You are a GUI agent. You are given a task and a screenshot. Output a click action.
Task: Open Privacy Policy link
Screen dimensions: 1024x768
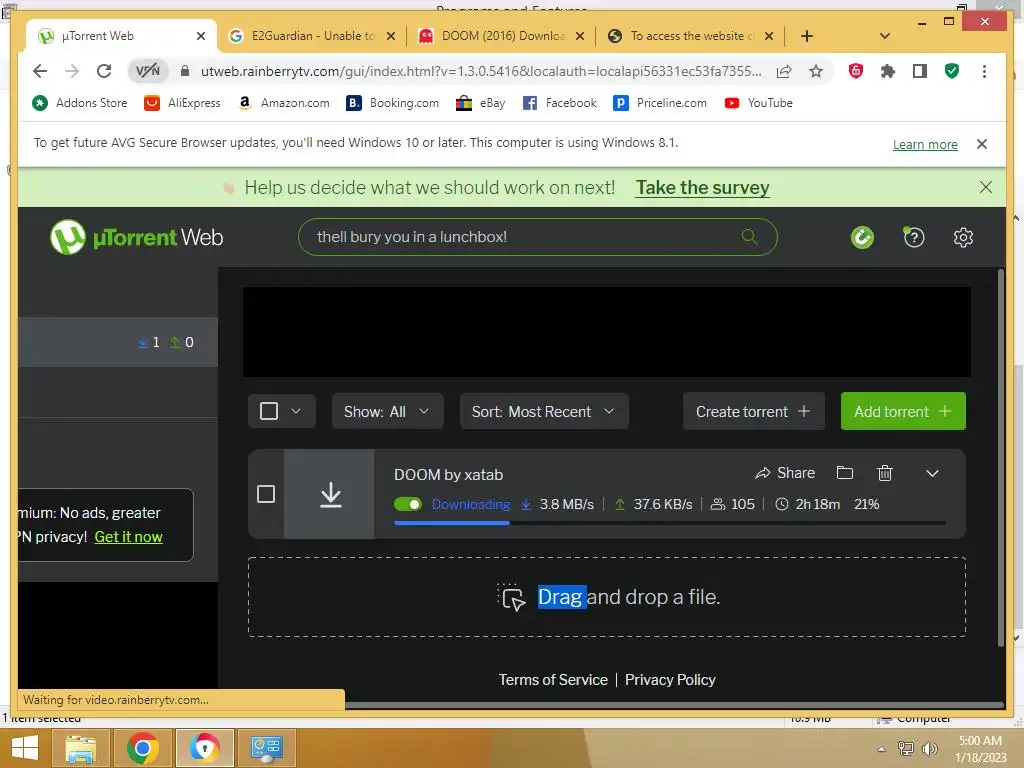click(x=670, y=680)
